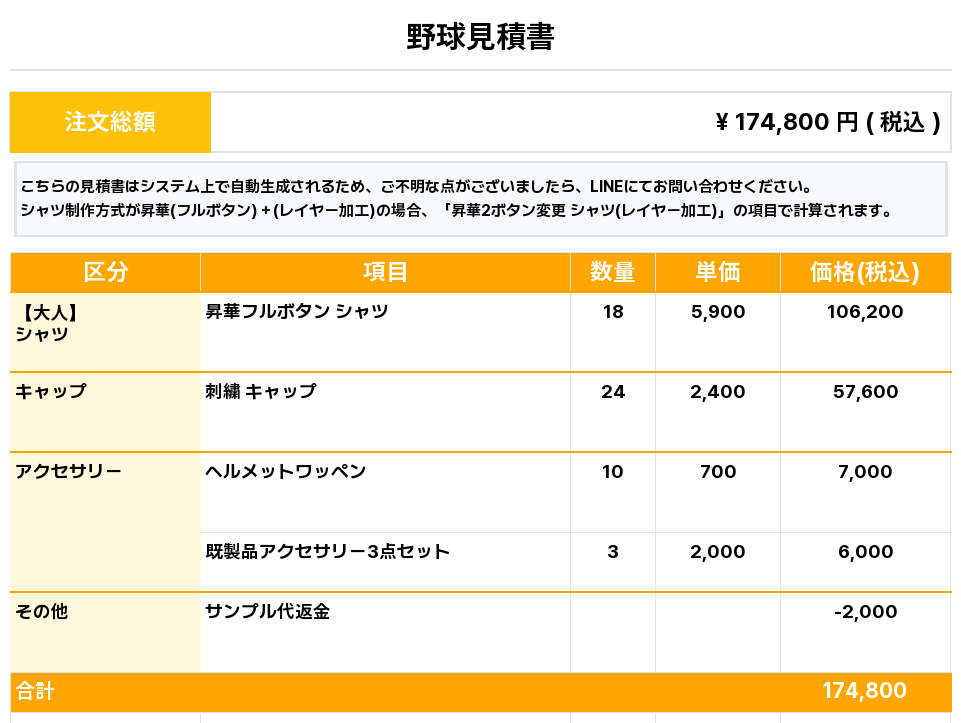The image size is (961, 723).
Task: Click the 価格(税込) column header
Action: (864, 272)
